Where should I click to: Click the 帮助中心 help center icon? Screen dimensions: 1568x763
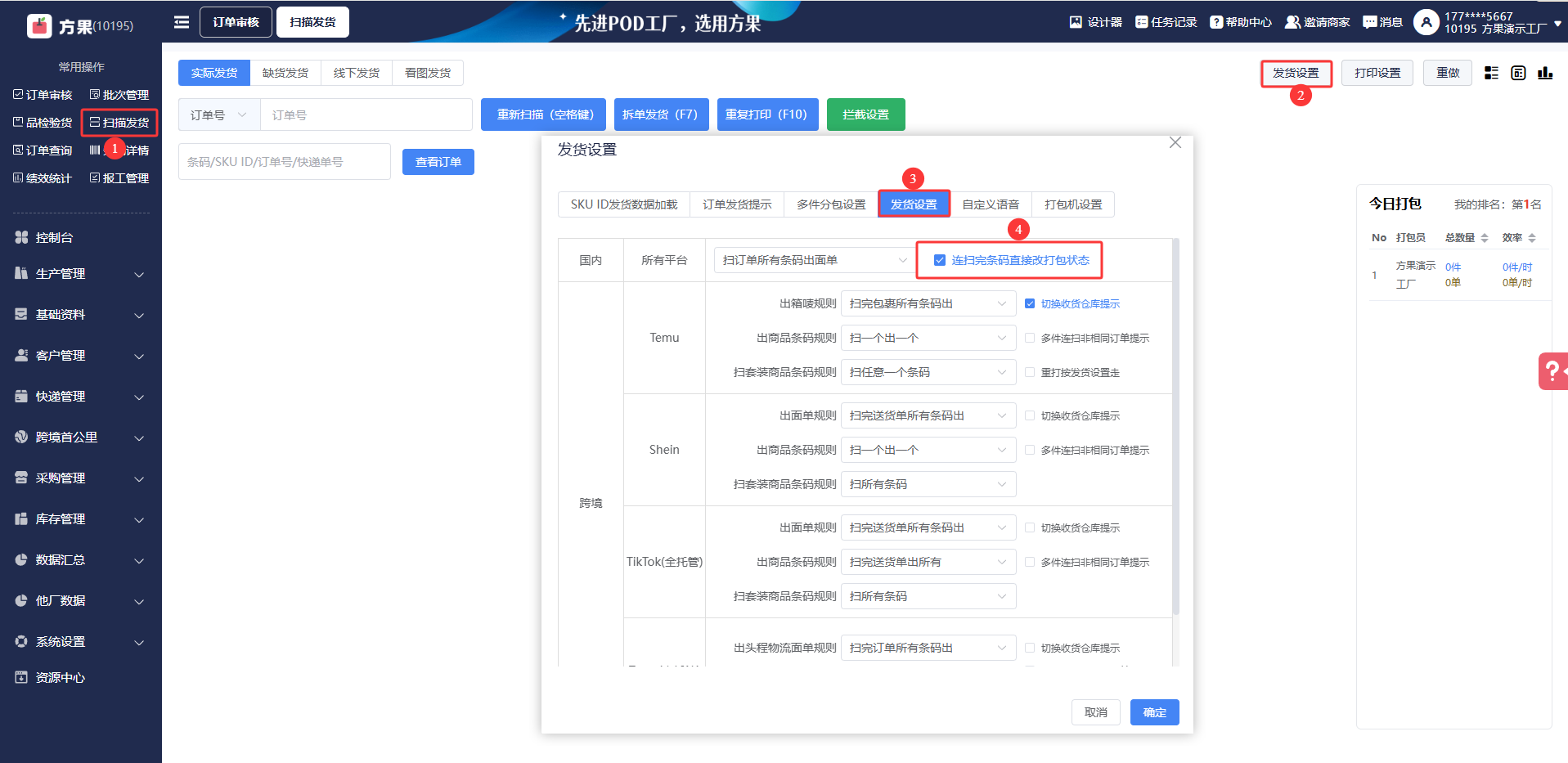pos(1216,22)
